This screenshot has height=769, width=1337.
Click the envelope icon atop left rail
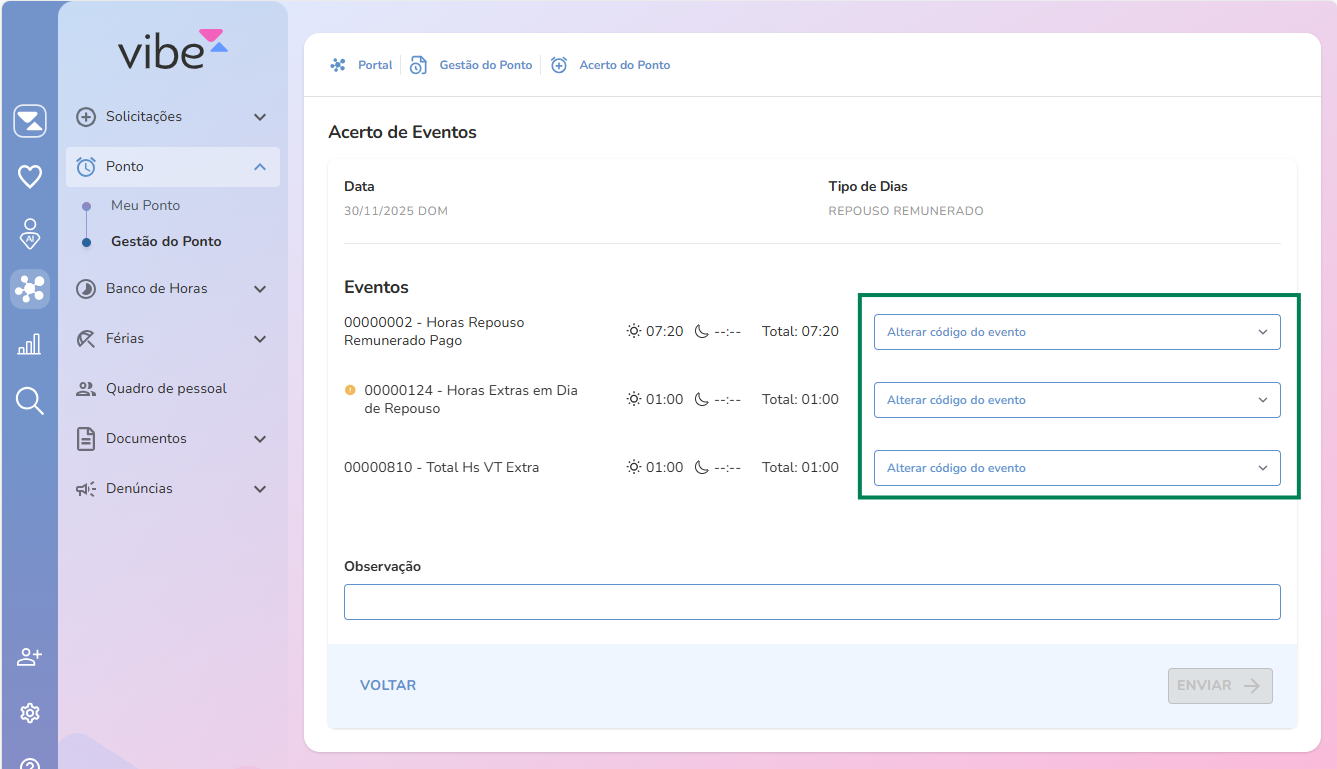pyautogui.click(x=30, y=121)
